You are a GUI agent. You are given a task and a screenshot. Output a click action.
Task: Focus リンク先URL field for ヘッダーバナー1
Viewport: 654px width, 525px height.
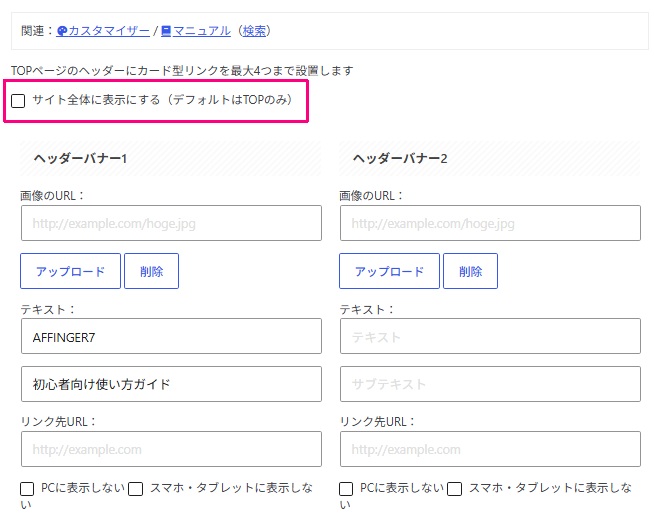click(171, 449)
